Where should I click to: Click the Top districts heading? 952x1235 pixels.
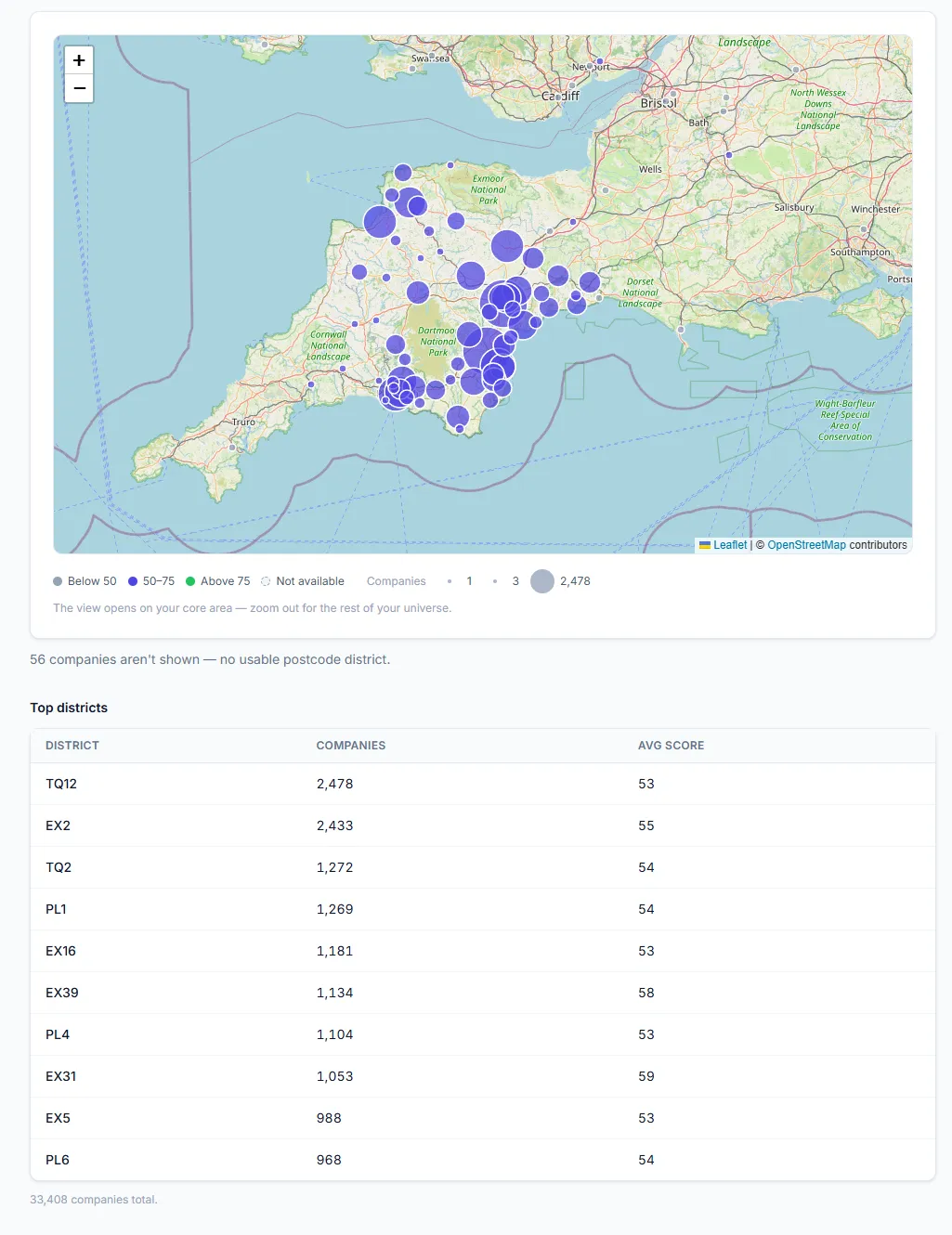click(69, 708)
